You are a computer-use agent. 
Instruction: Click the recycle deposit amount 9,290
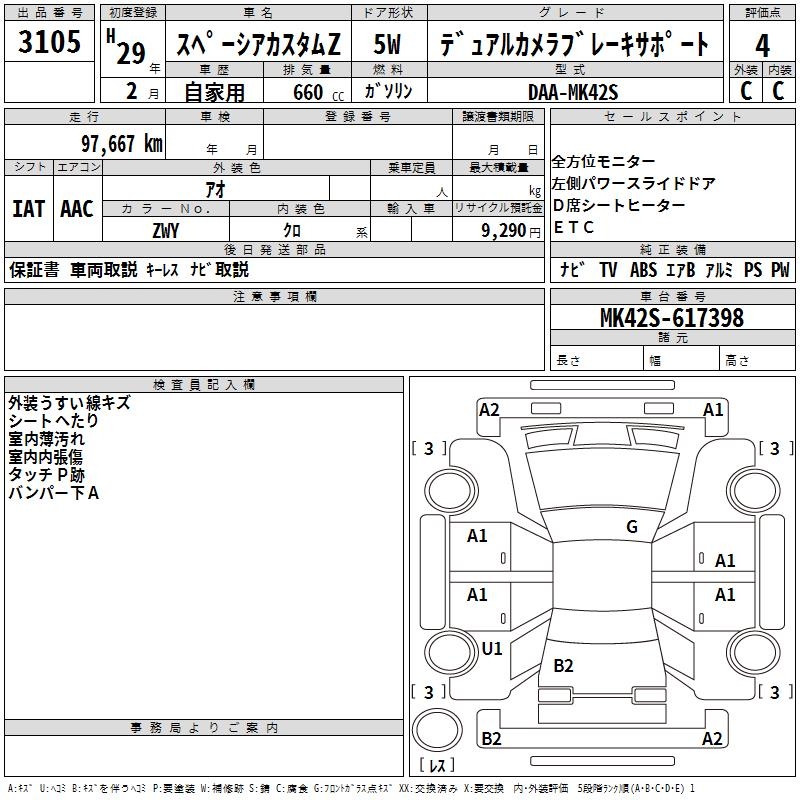tap(503, 230)
